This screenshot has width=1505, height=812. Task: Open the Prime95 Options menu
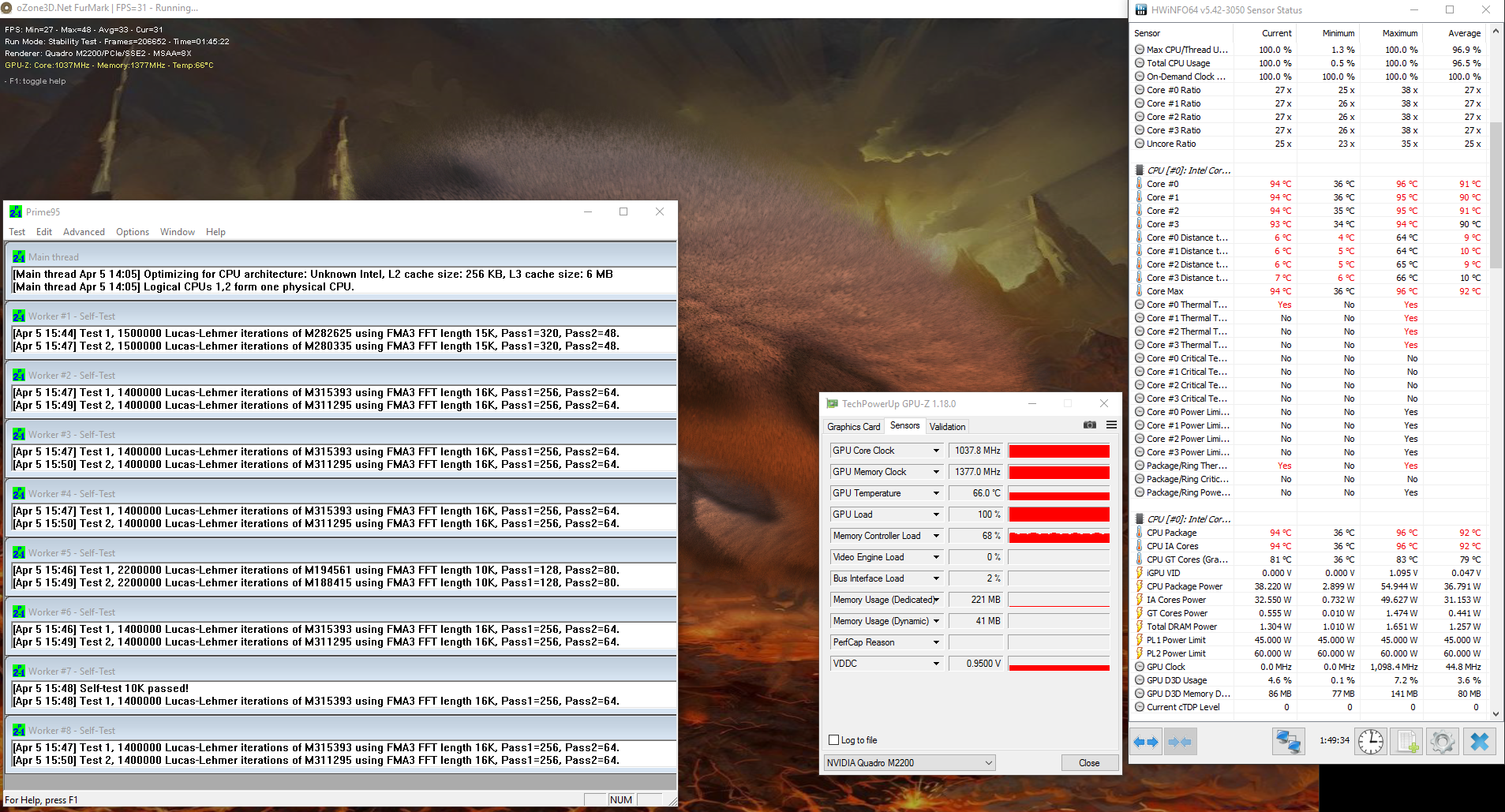[x=133, y=232]
